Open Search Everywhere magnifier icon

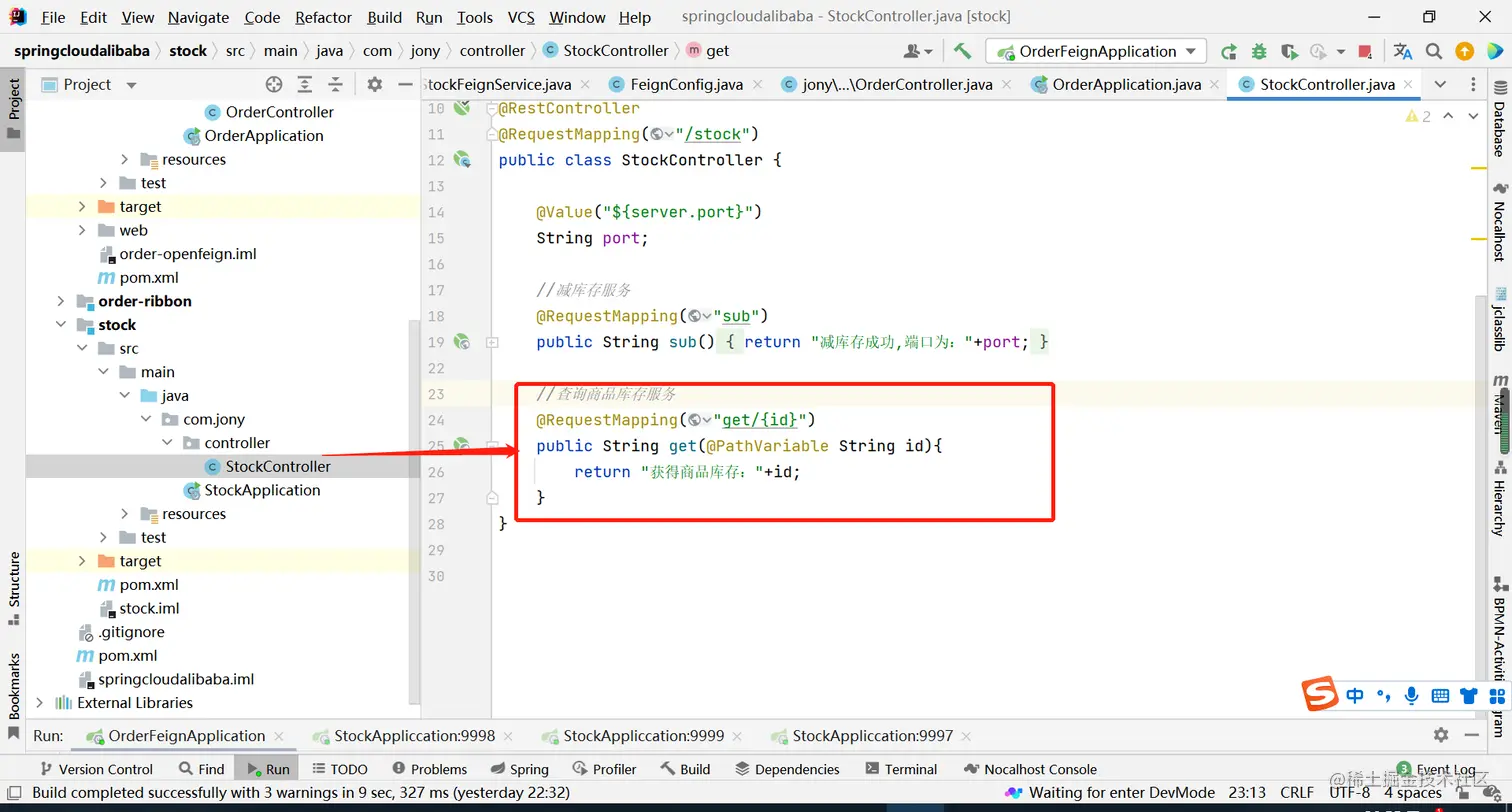point(1434,51)
